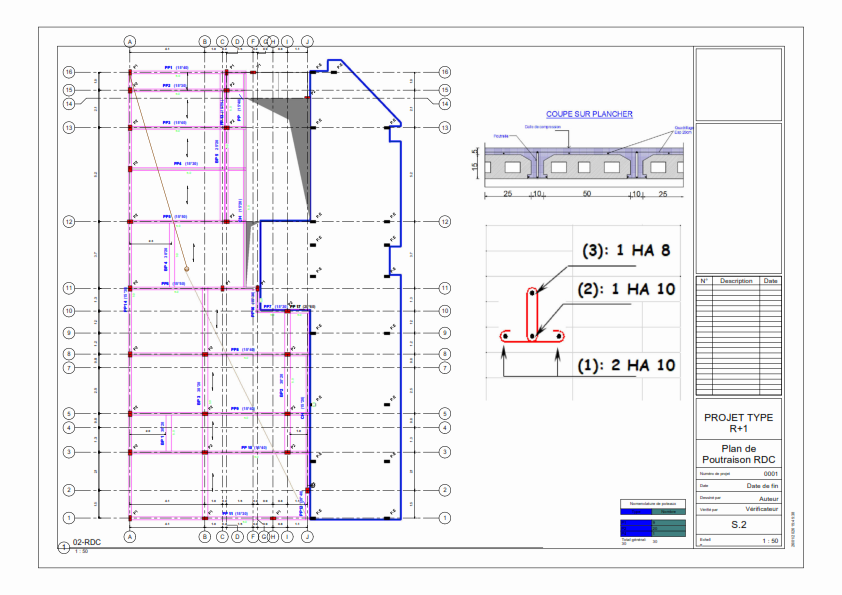Image resolution: width=842 pixels, height=595 pixels.
Task: Select the small brown circle marker on diagonal line
Action: (186, 269)
